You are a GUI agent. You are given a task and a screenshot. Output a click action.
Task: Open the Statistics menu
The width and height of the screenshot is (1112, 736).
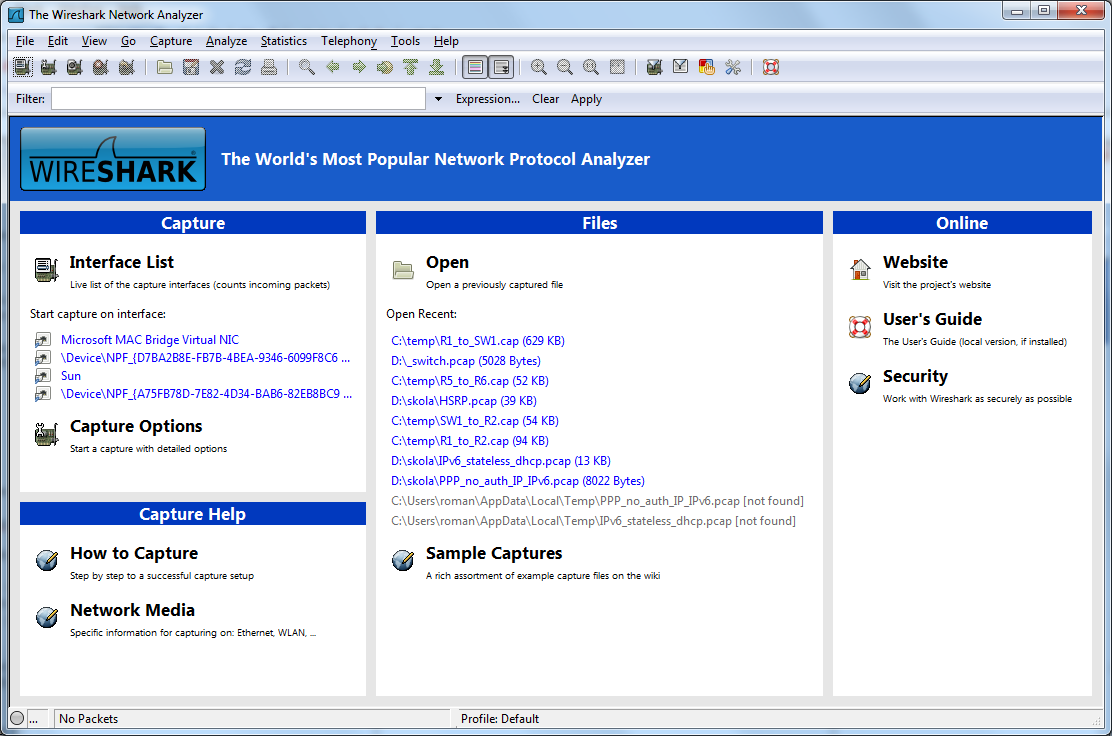click(284, 41)
